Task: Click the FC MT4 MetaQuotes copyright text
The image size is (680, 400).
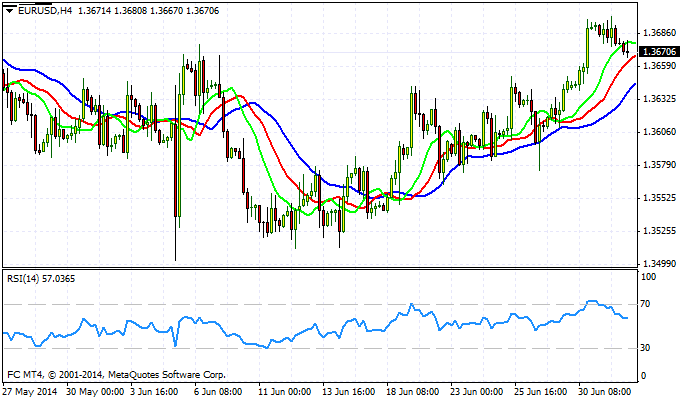Action: tap(117, 374)
